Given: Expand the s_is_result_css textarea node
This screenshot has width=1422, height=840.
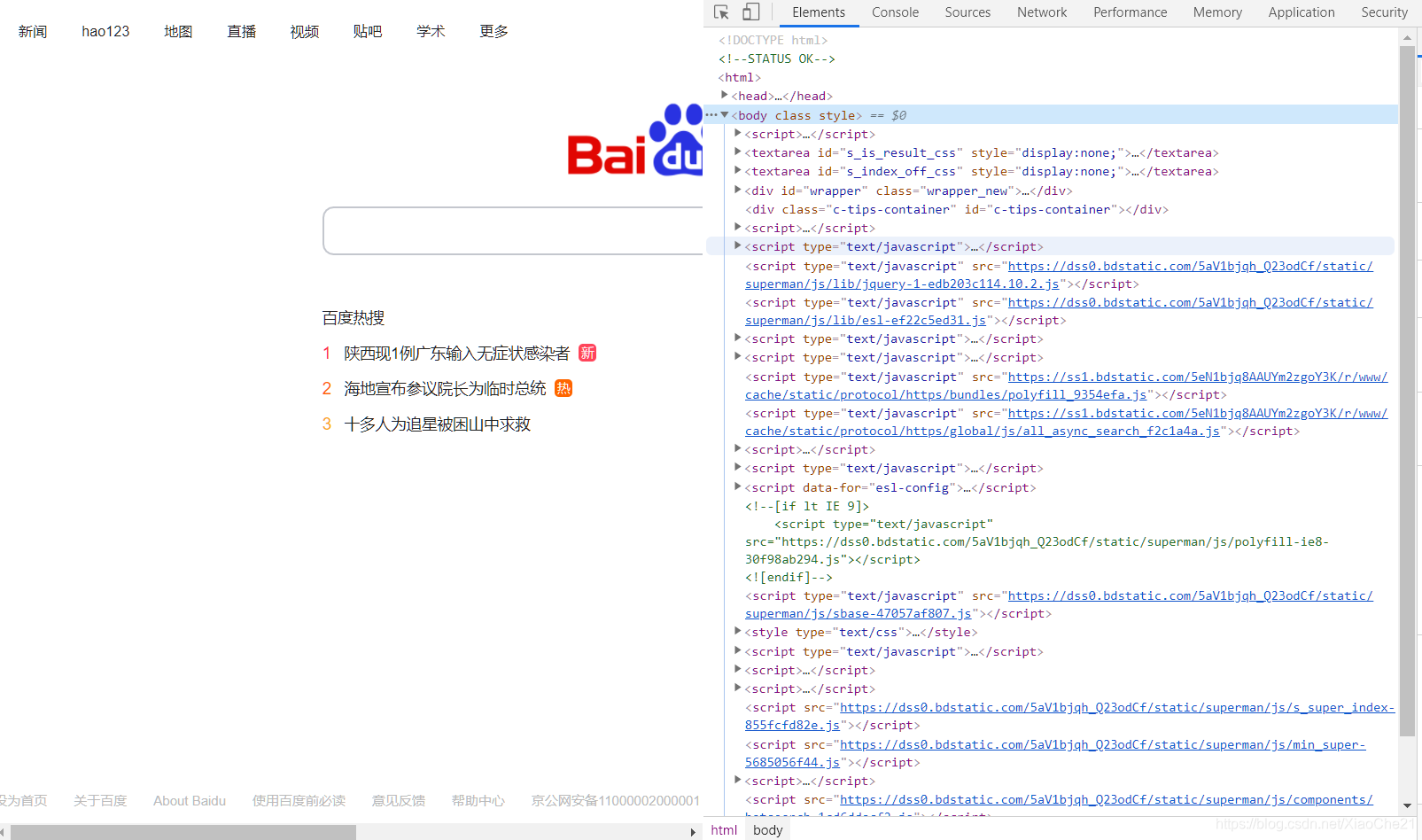Looking at the screenshot, I should [x=738, y=152].
